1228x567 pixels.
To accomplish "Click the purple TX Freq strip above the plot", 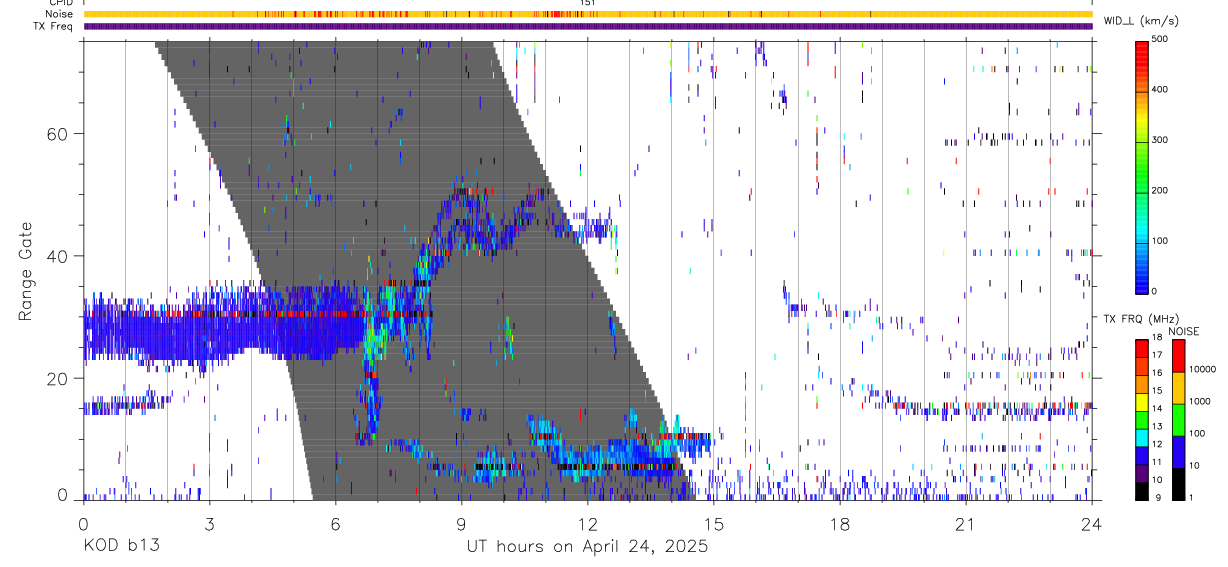I will pyautogui.click(x=587, y=26).
